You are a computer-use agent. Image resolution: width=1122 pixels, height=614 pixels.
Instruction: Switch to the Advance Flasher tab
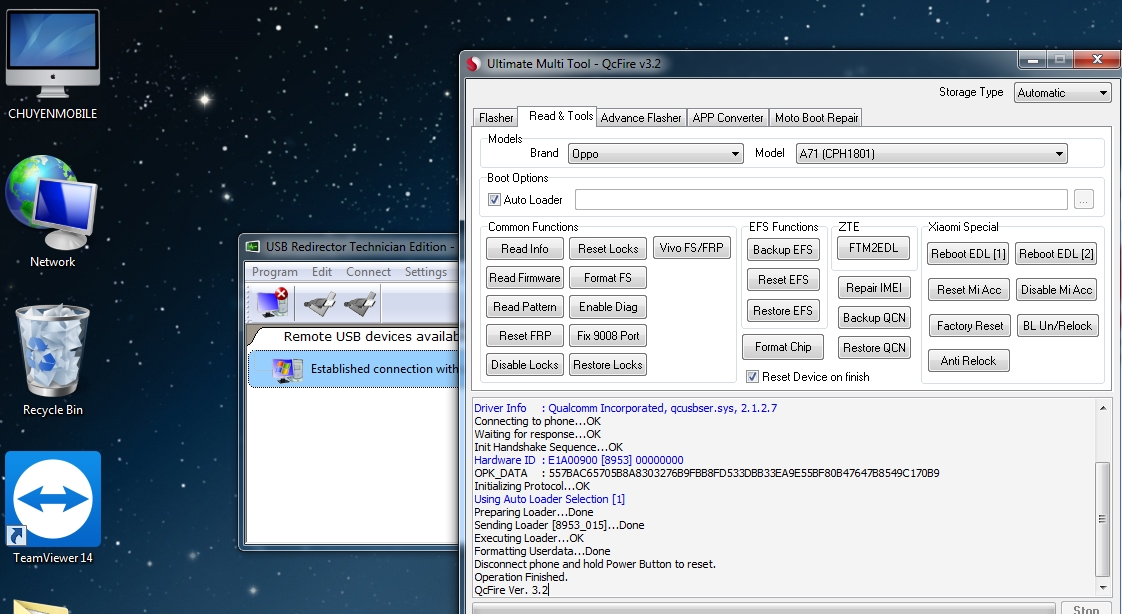641,118
